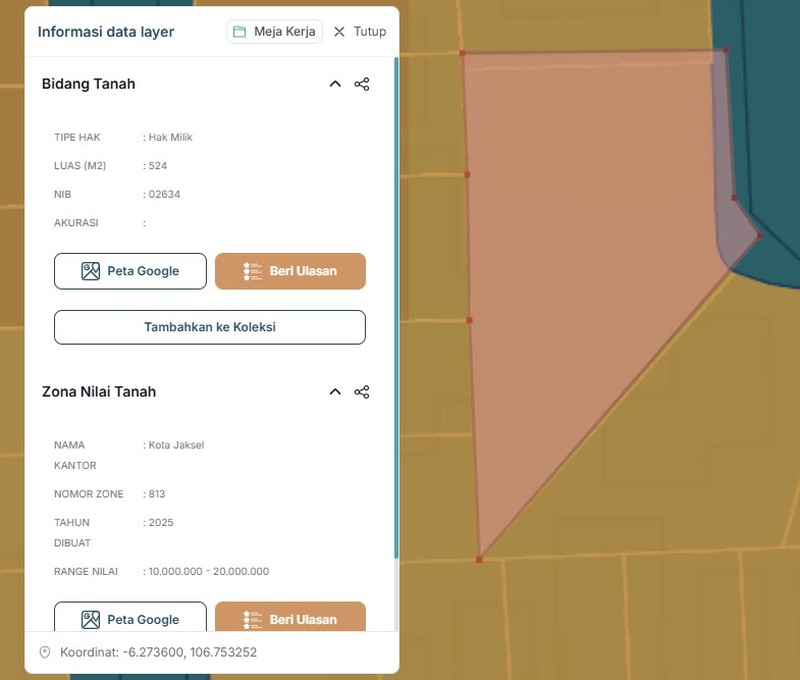Collapse the Bidang Tanah section
This screenshot has height=680, width=800.
pos(335,84)
